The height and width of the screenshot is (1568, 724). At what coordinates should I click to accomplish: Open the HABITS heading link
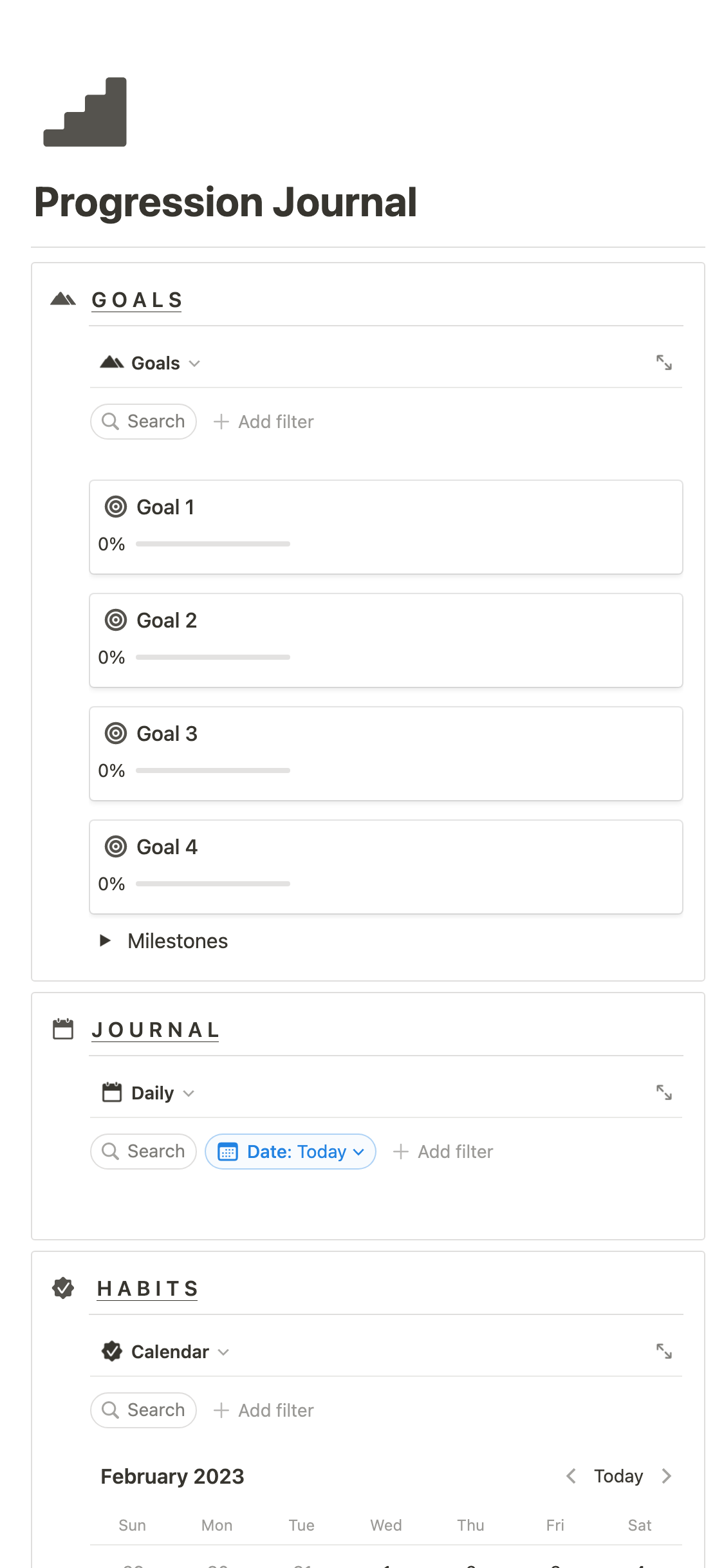coord(147,1289)
